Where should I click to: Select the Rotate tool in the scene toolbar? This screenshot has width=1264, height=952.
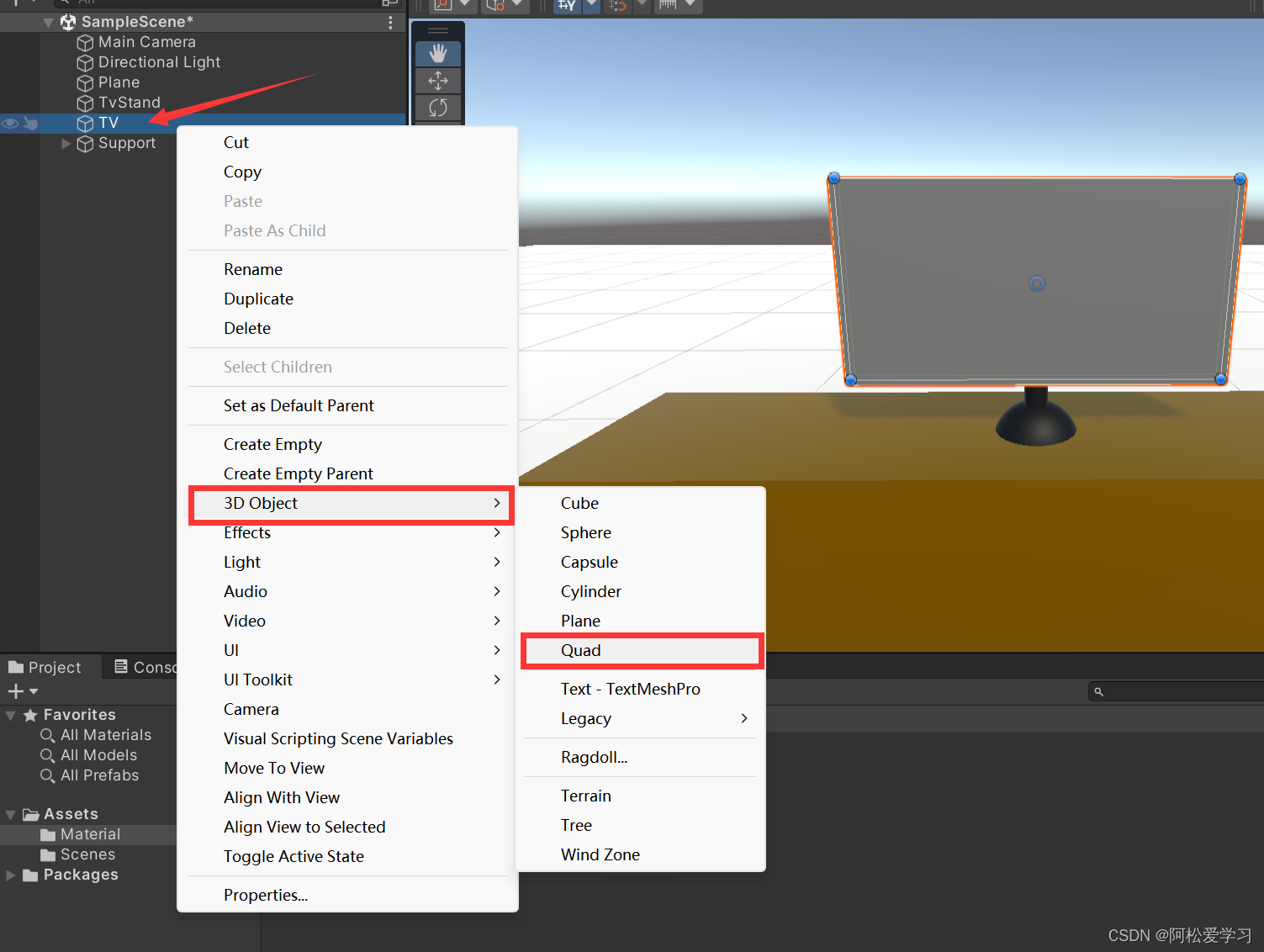point(438,108)
